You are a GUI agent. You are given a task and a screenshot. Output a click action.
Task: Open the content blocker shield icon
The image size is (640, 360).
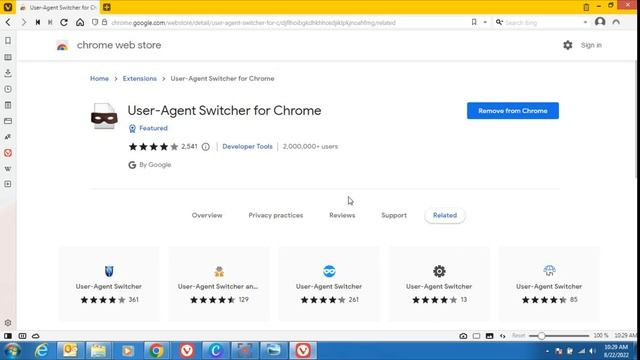click(x=95, y=22)
